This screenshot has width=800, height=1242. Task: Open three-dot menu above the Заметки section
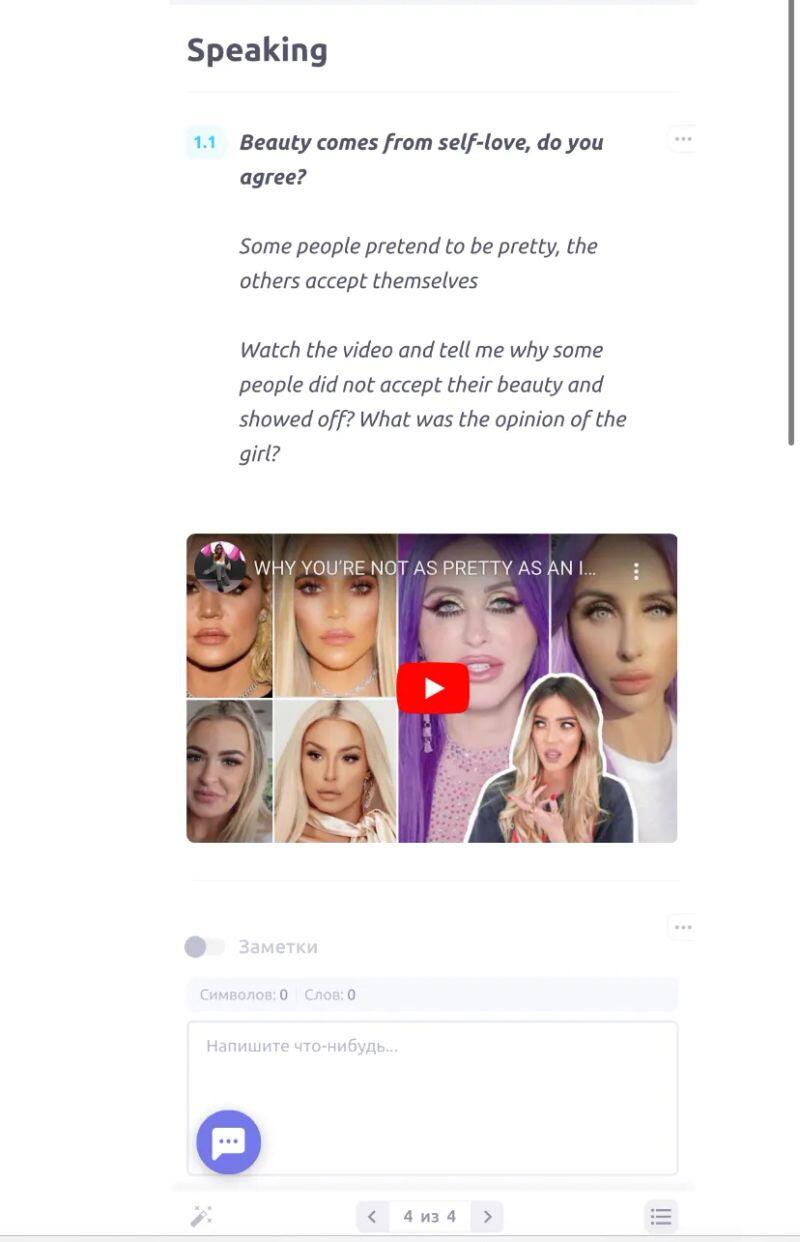(682, 927)
